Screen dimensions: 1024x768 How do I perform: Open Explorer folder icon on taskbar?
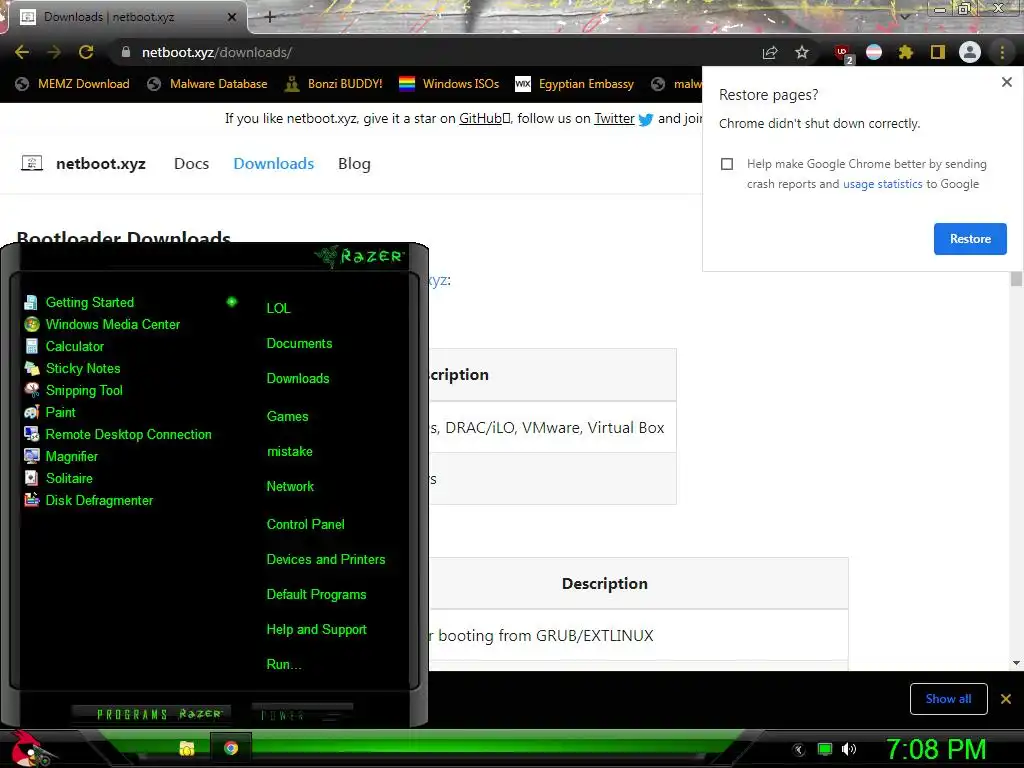click(x=187, y=748)
